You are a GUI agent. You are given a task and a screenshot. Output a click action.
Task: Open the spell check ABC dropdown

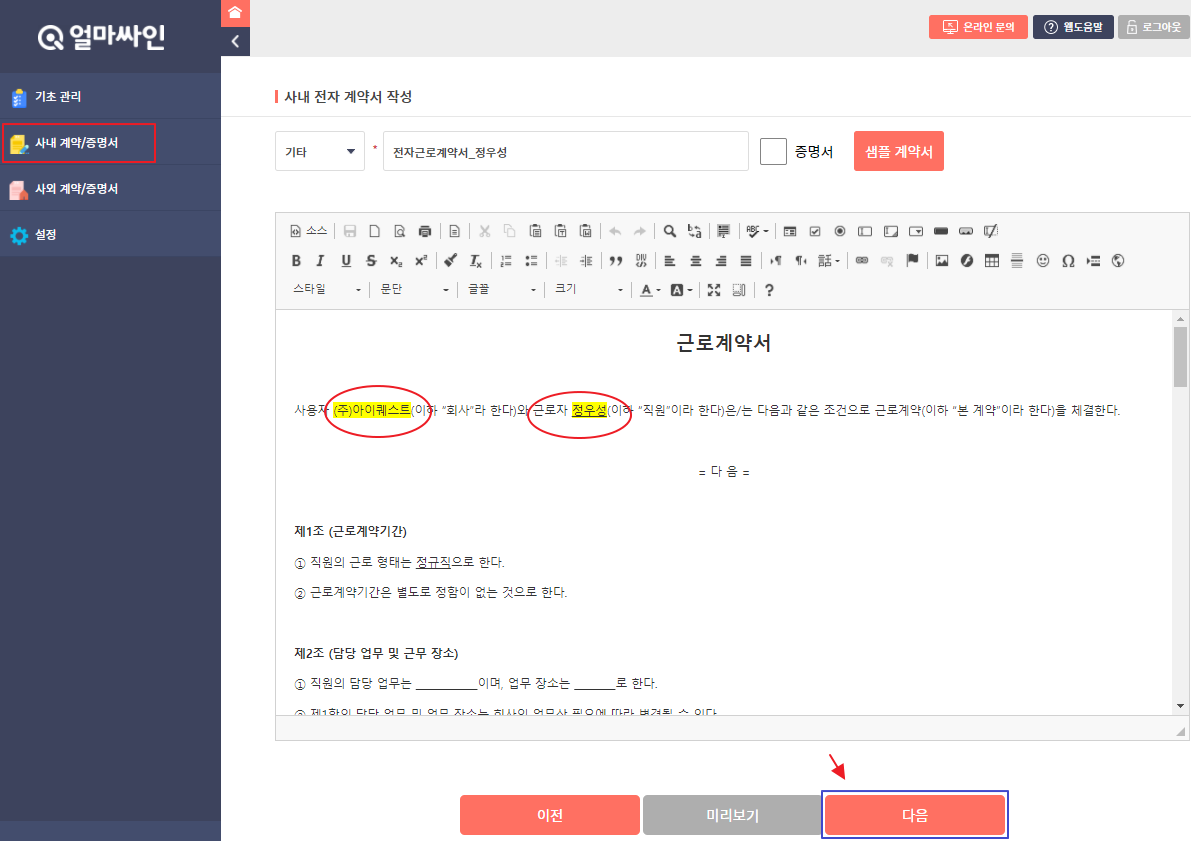pyautogui.click(x=757, y=231)
